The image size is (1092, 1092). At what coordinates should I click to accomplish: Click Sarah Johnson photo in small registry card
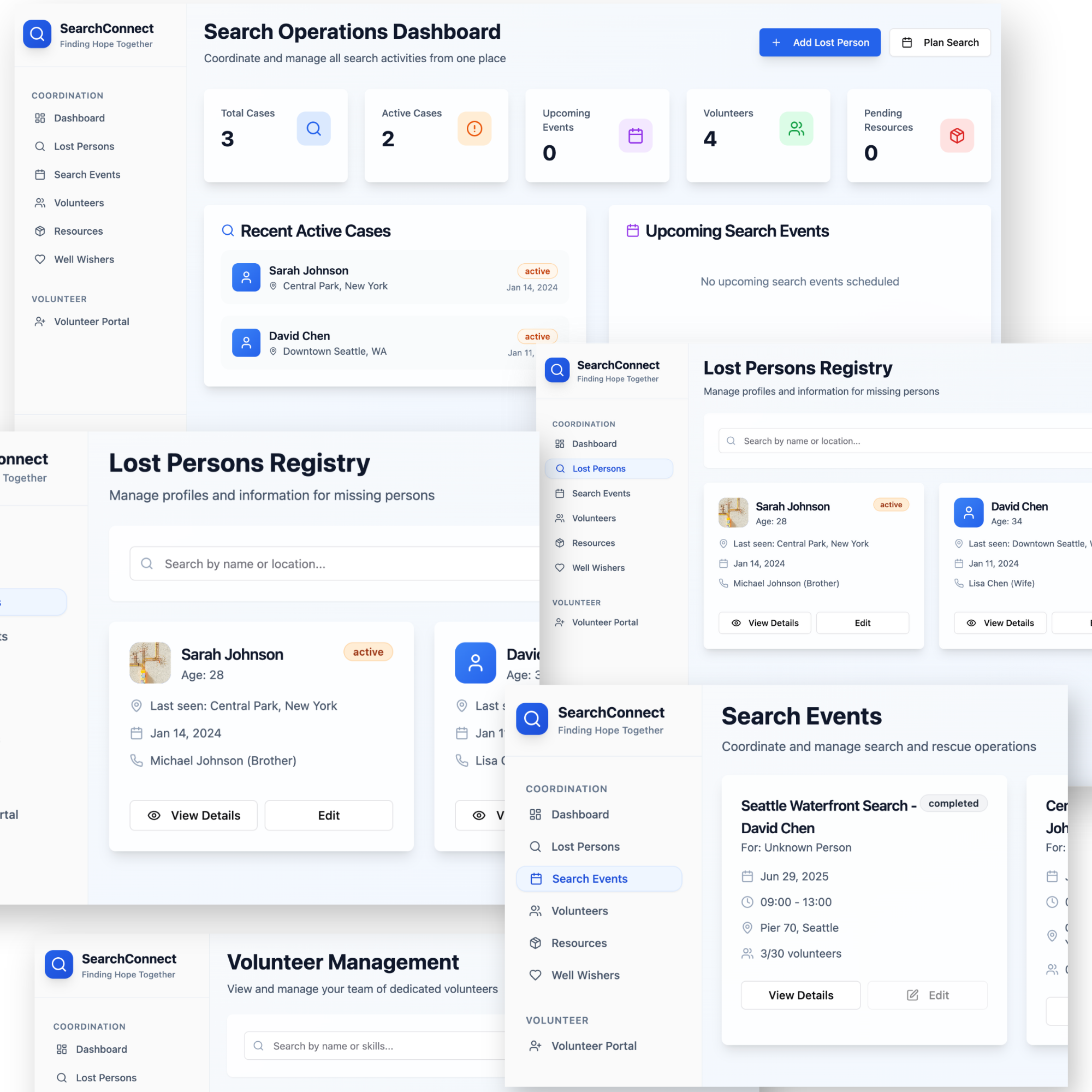pos(733,512)
